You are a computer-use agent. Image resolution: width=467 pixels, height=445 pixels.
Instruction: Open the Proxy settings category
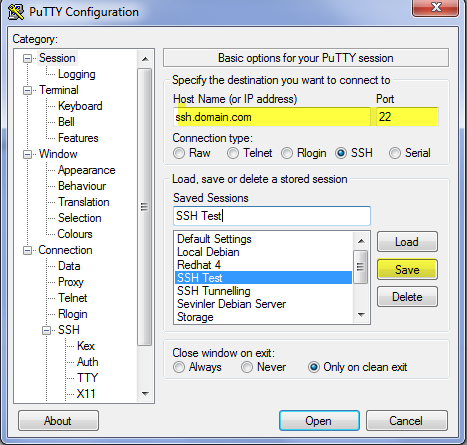71,282
